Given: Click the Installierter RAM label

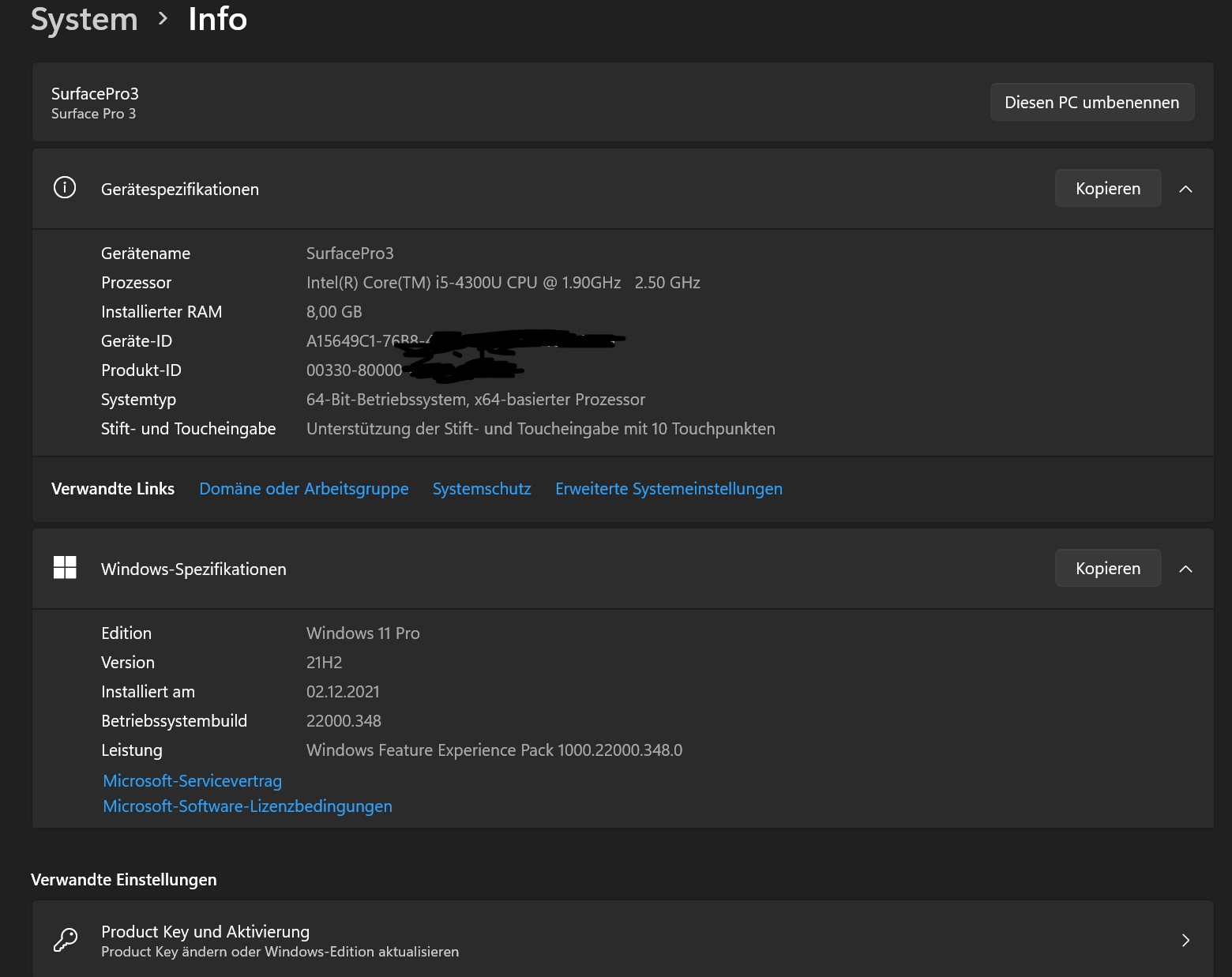Looking at the screenshot, I should point(162,312).
